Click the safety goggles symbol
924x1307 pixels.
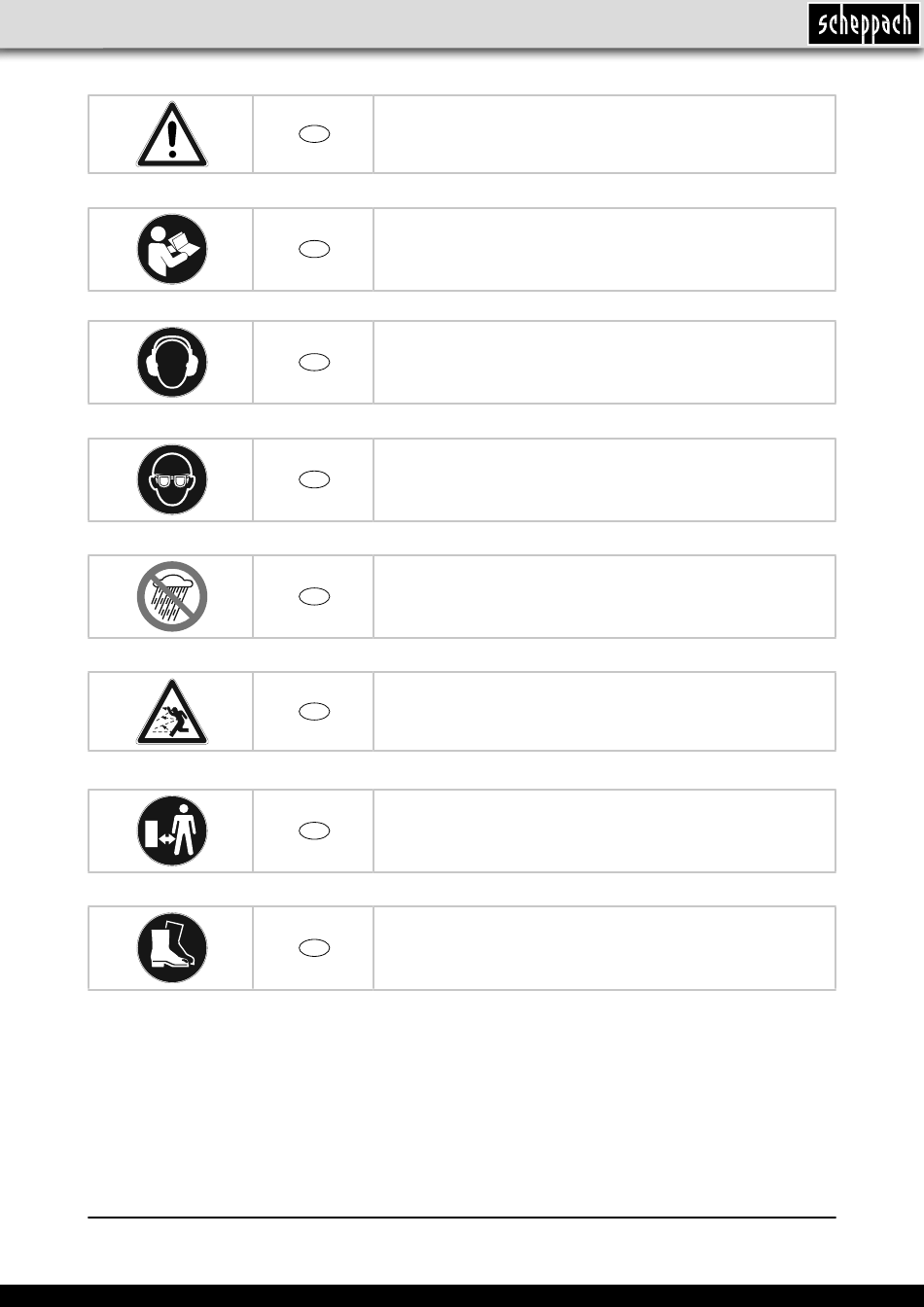[172, 479]
